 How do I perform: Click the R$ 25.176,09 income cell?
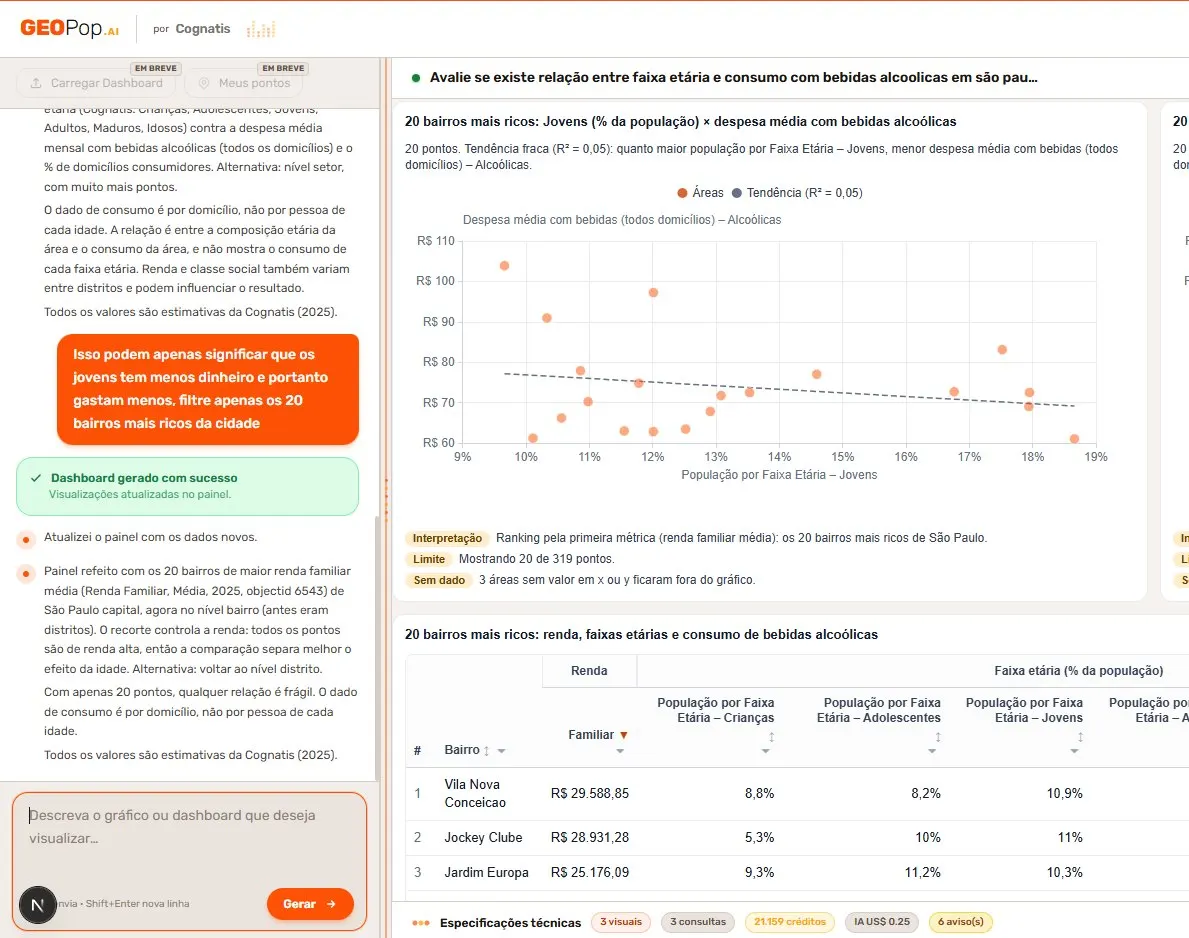(x=589, y=872)
